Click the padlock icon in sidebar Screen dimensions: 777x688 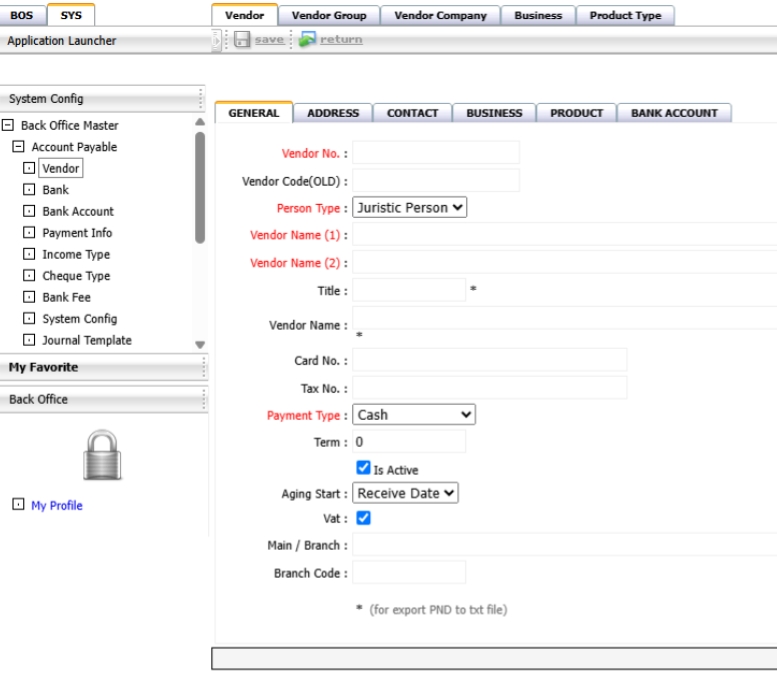(x=103, y=454)
